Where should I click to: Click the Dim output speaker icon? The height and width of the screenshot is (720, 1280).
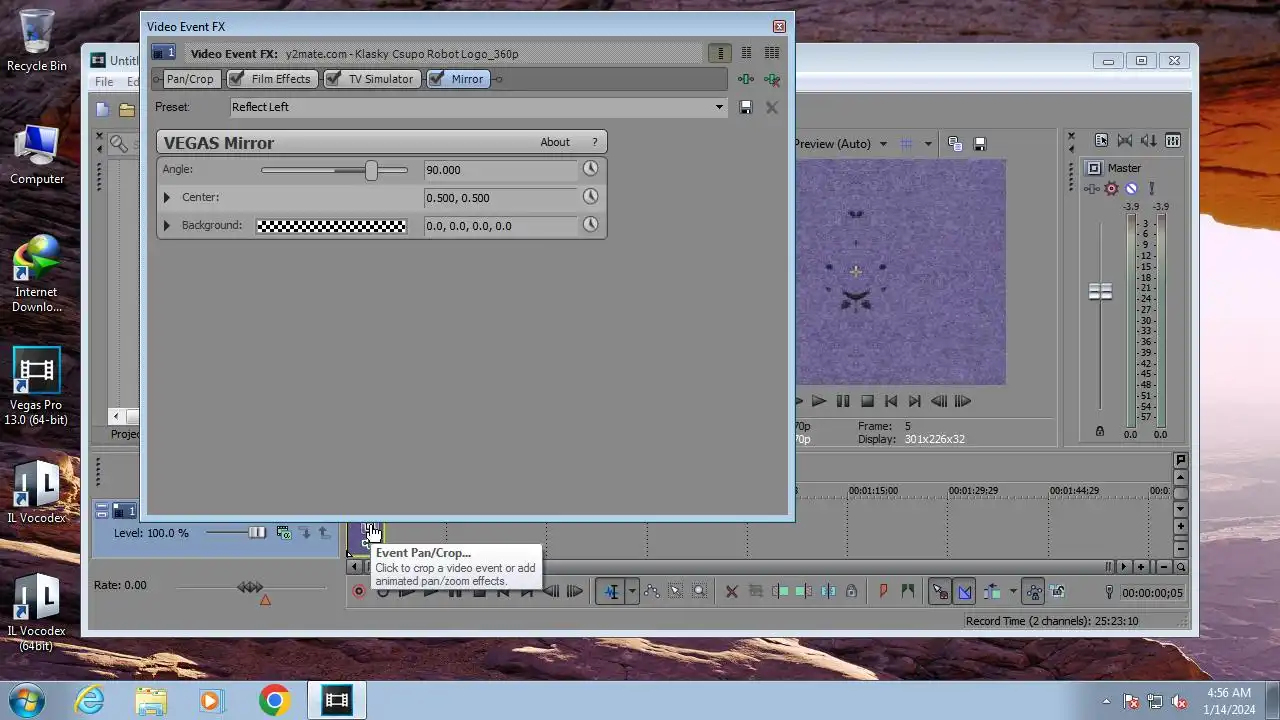pyautogui.click(x=1148, y=141)
